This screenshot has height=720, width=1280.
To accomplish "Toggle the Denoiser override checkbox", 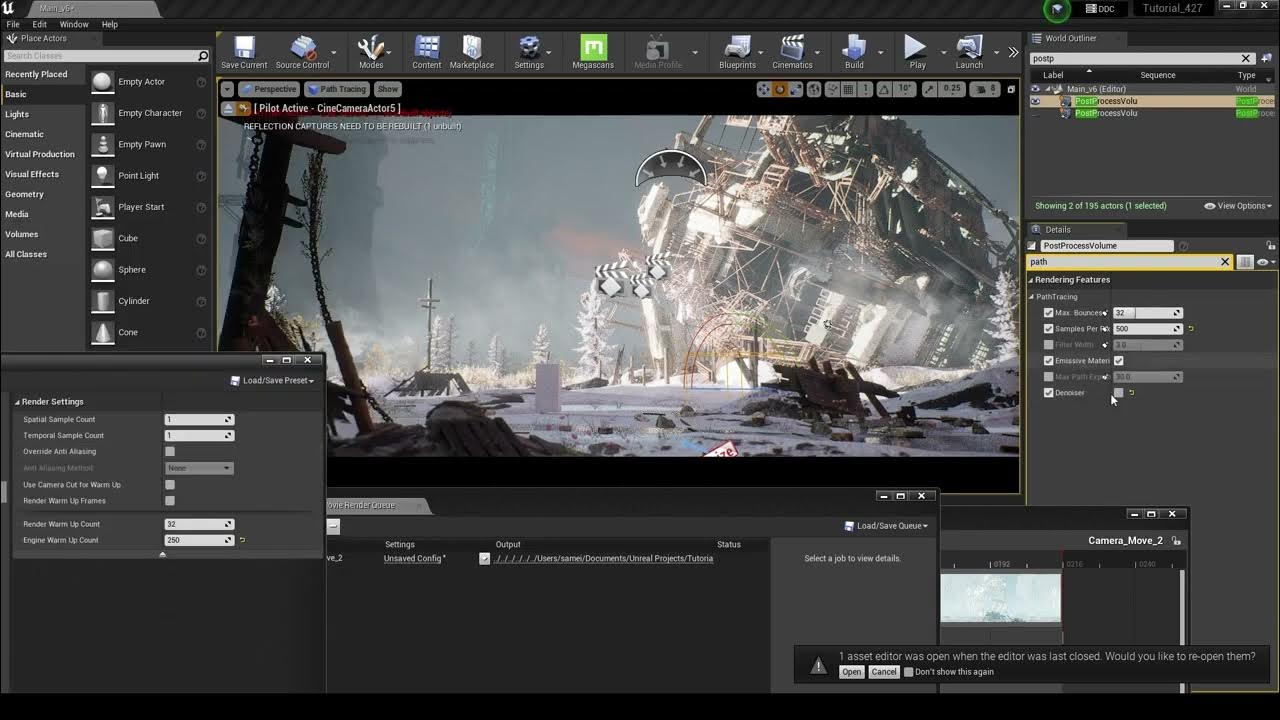I will coord(1048,393).
